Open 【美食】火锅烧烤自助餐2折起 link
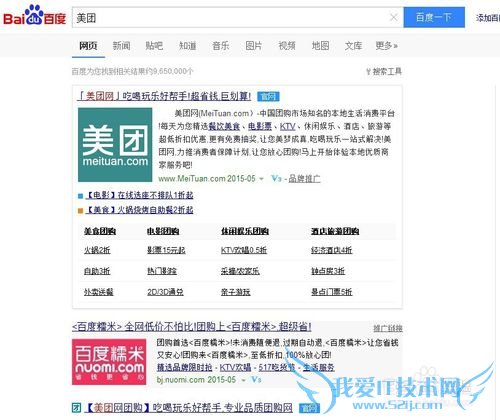Screen dimensions: 500x420 pos(139,210)
